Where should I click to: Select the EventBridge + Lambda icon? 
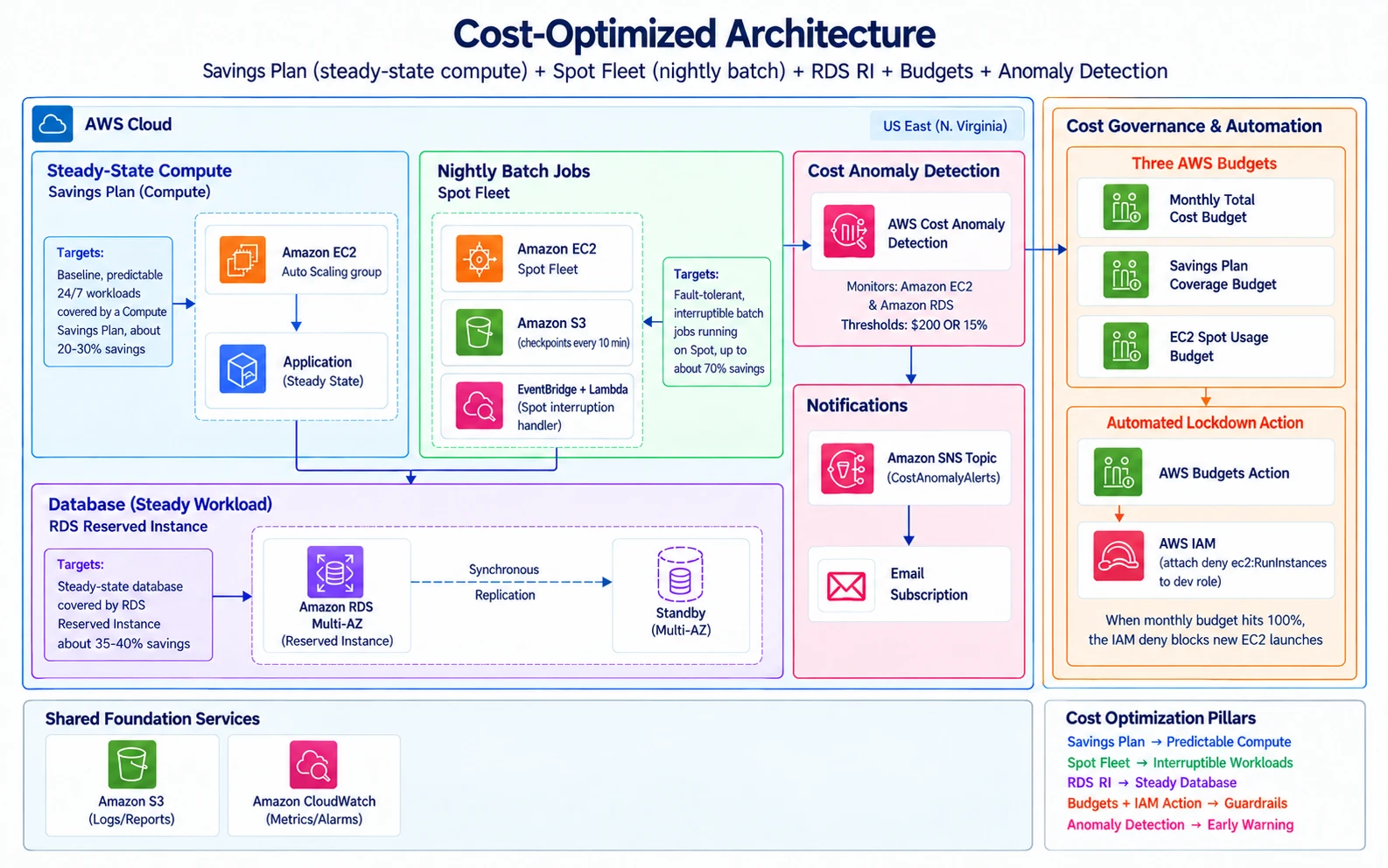(479, 405)
